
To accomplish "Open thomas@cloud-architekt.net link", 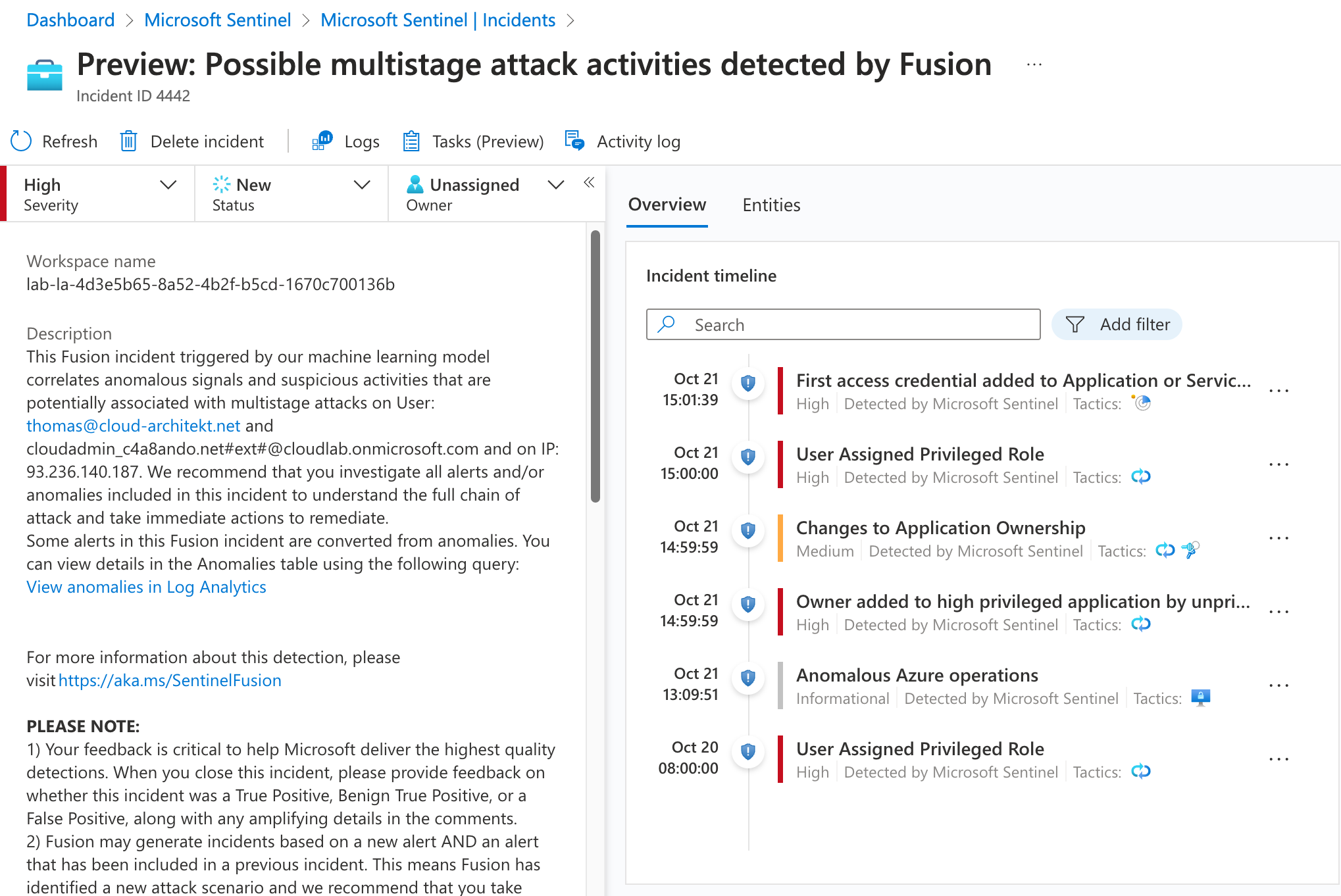I will point(134,426).
